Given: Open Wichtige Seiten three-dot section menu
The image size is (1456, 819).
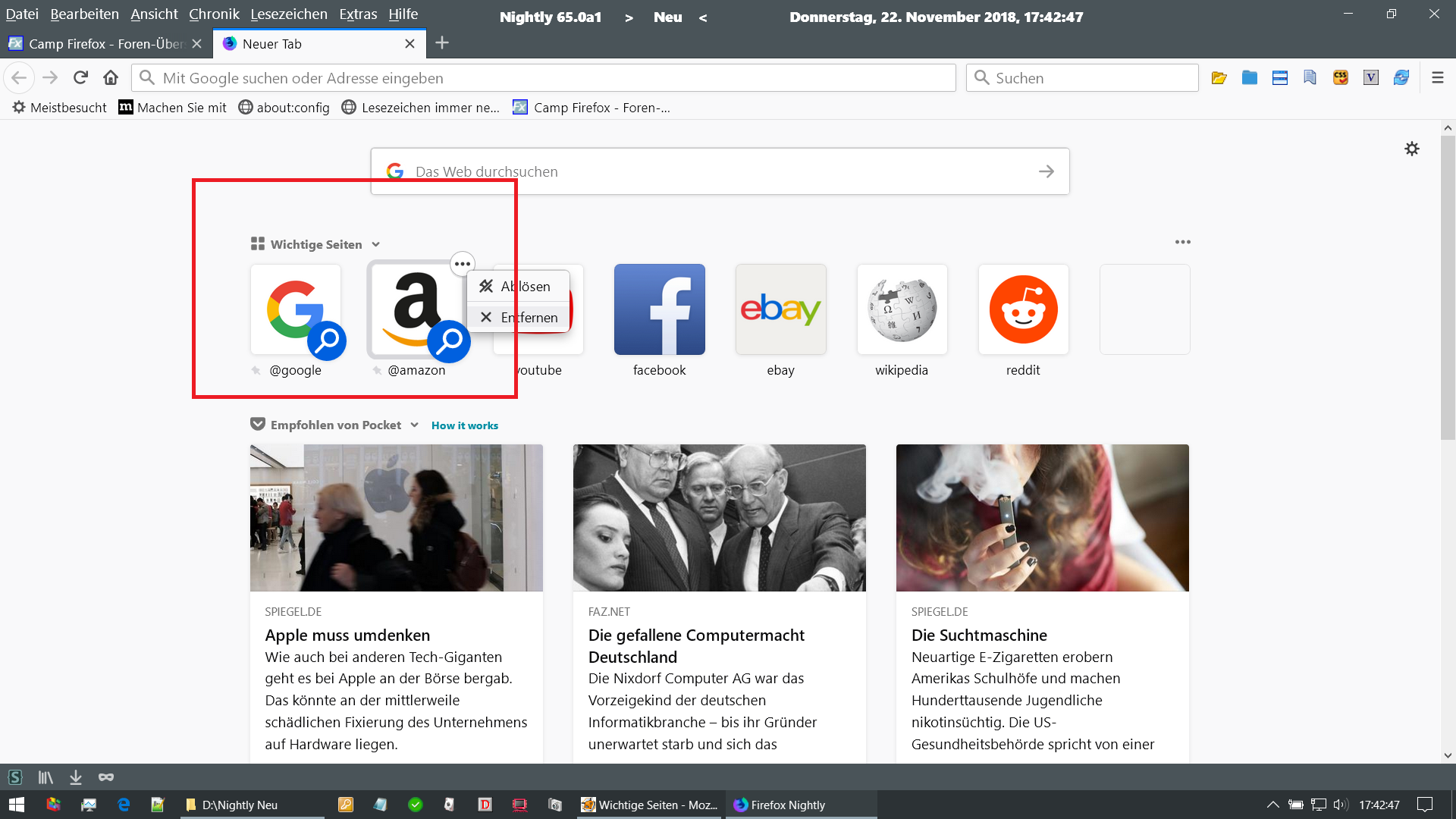Looking at the screenshot, I should coord(1182,242).
